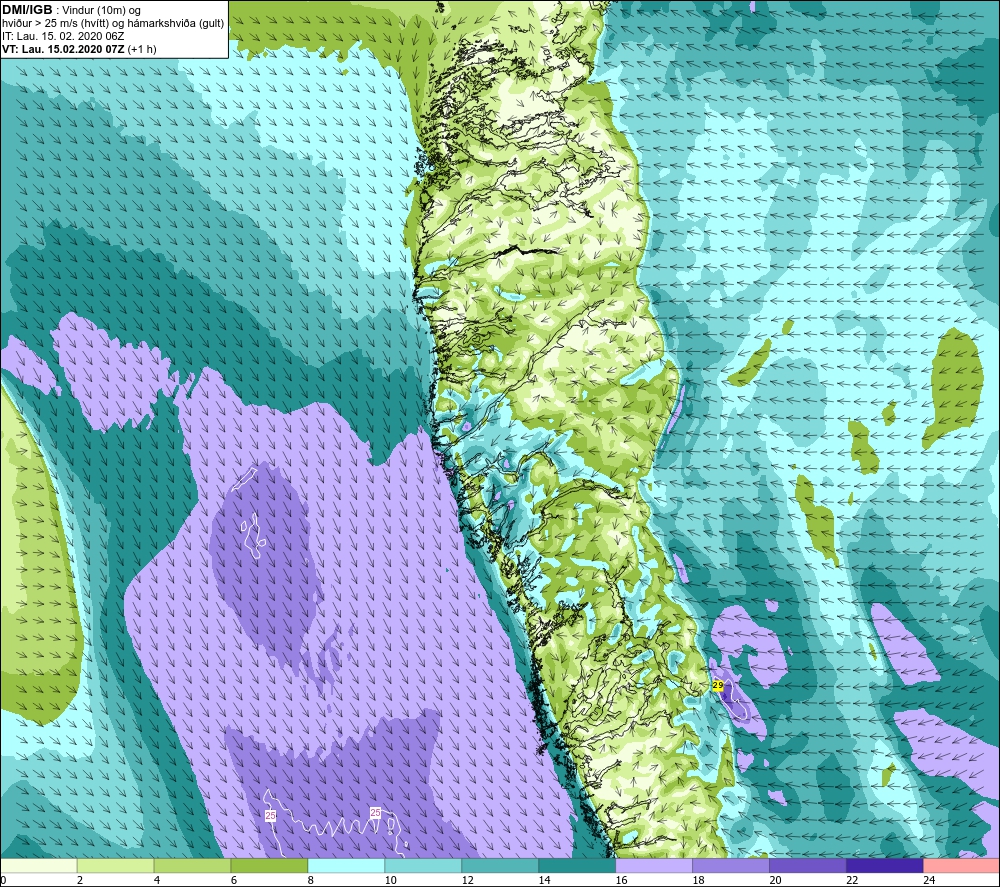
Task: Click the legend tick label 8
Action: click(x=311, y=880)
